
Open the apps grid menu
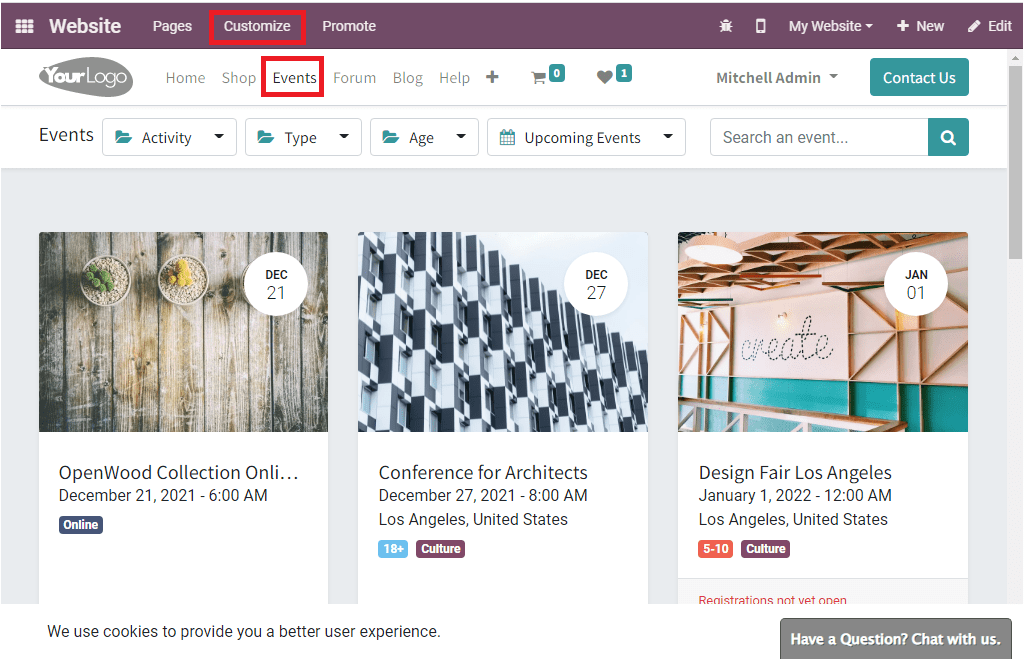coord(24,26)
